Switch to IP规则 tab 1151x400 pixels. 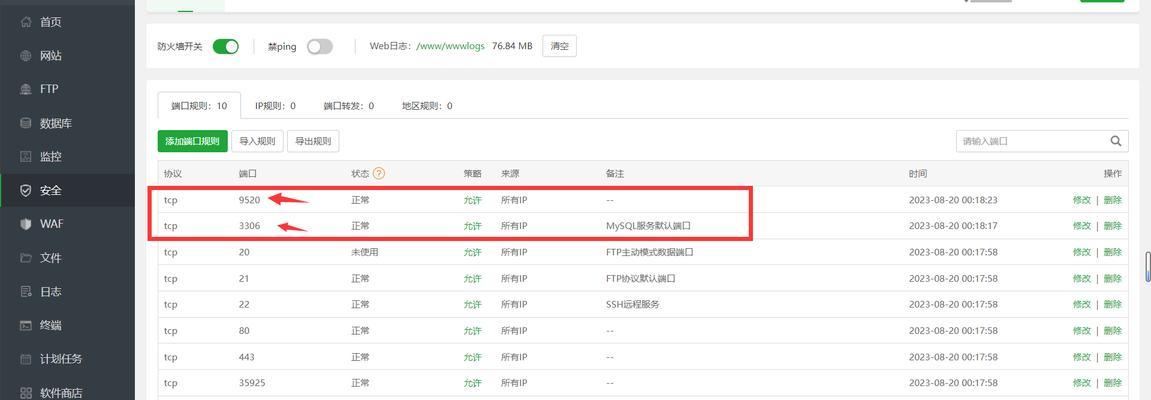point(275,106)
